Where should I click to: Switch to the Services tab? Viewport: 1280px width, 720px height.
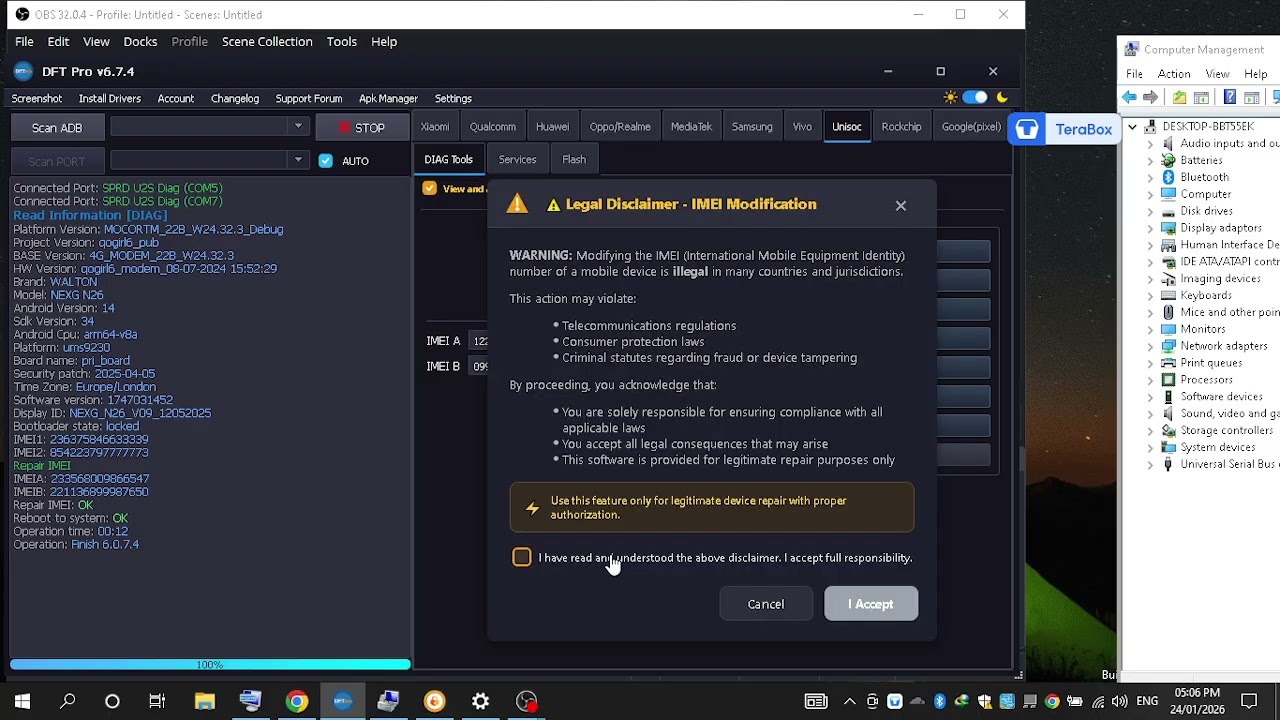pyautogui.click(x=517, y=159)
